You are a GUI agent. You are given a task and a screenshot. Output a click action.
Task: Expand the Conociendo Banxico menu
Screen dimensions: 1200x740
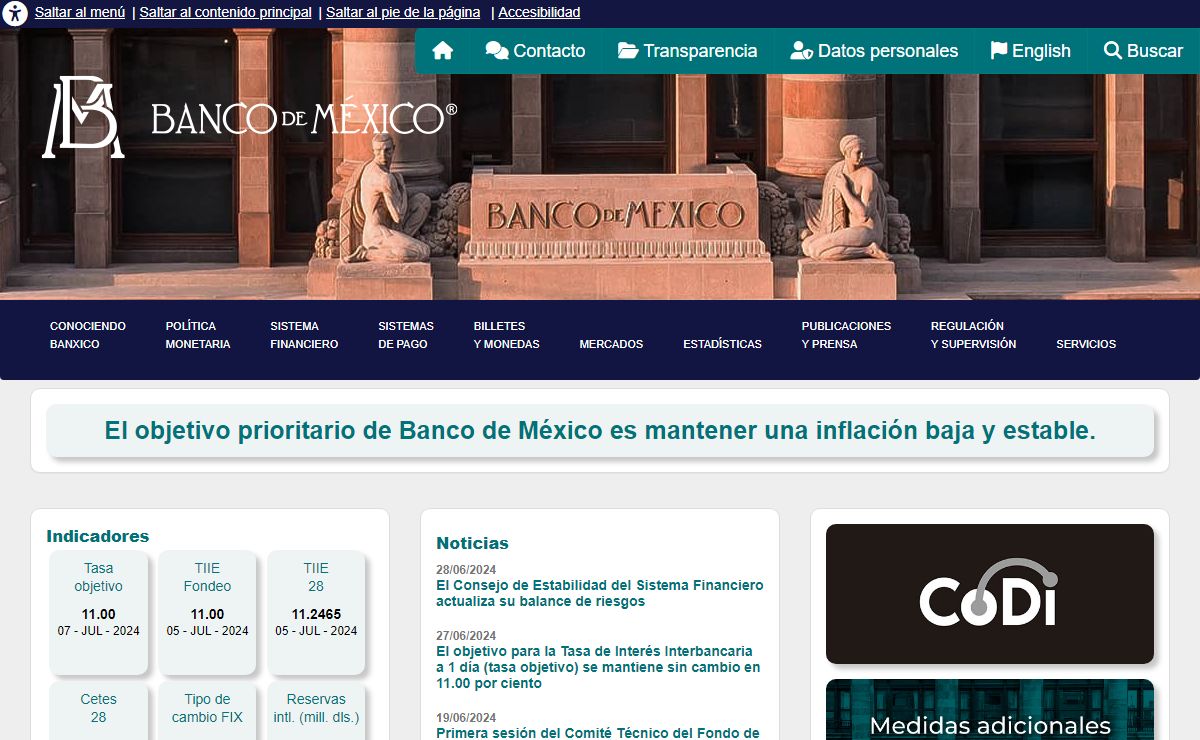(88, 335)
